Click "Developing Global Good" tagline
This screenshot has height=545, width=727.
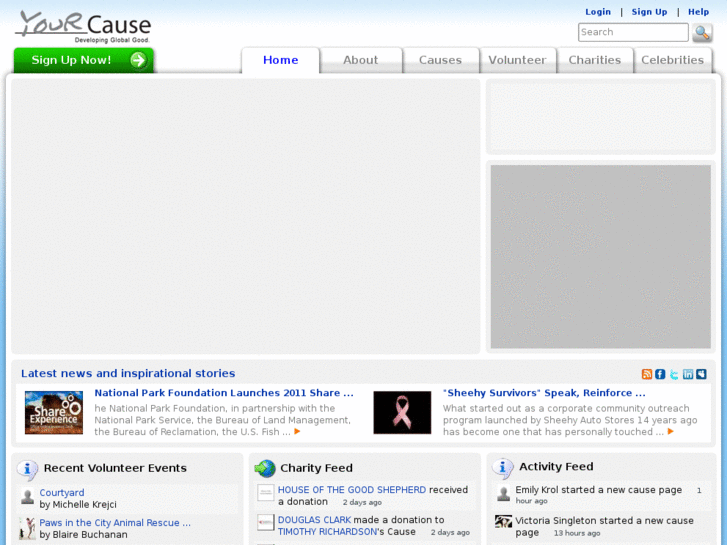112,40
